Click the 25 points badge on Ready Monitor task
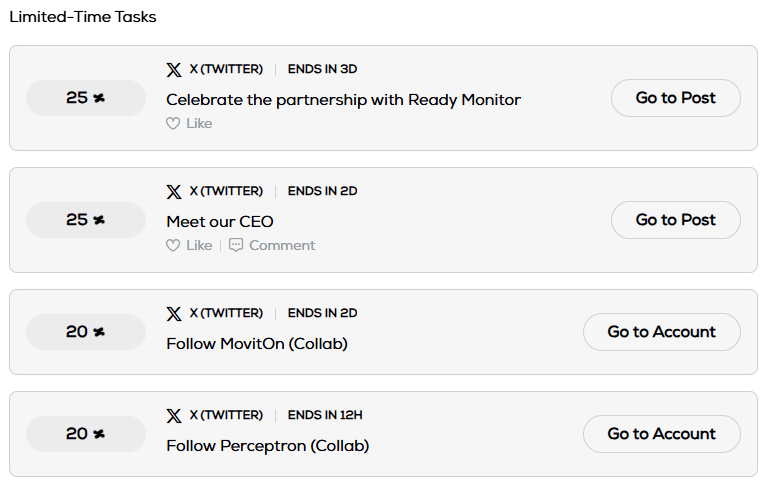 [84, 98]
